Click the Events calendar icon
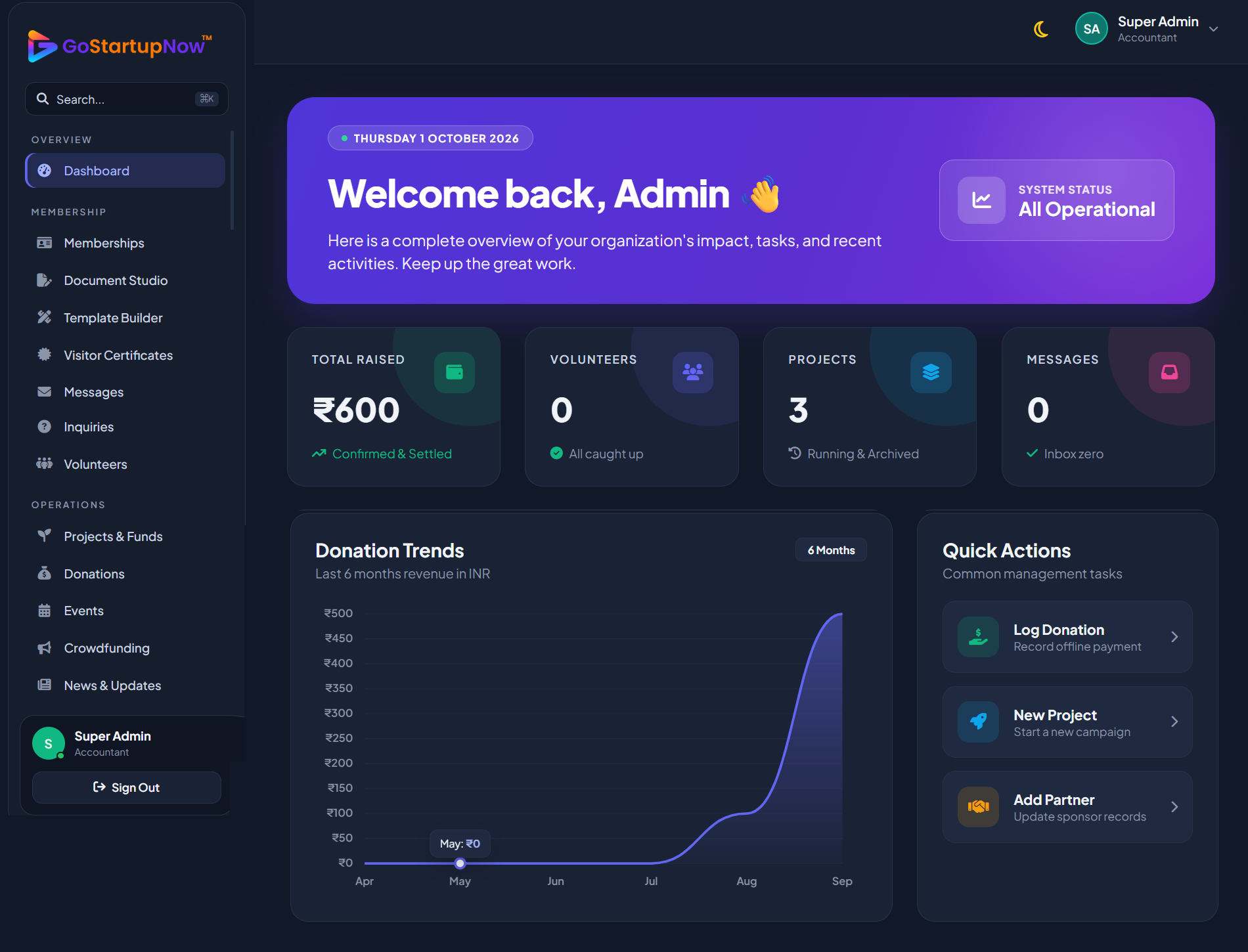The width and height of the screenshot is (1248, 952). [x=44, y=611]
